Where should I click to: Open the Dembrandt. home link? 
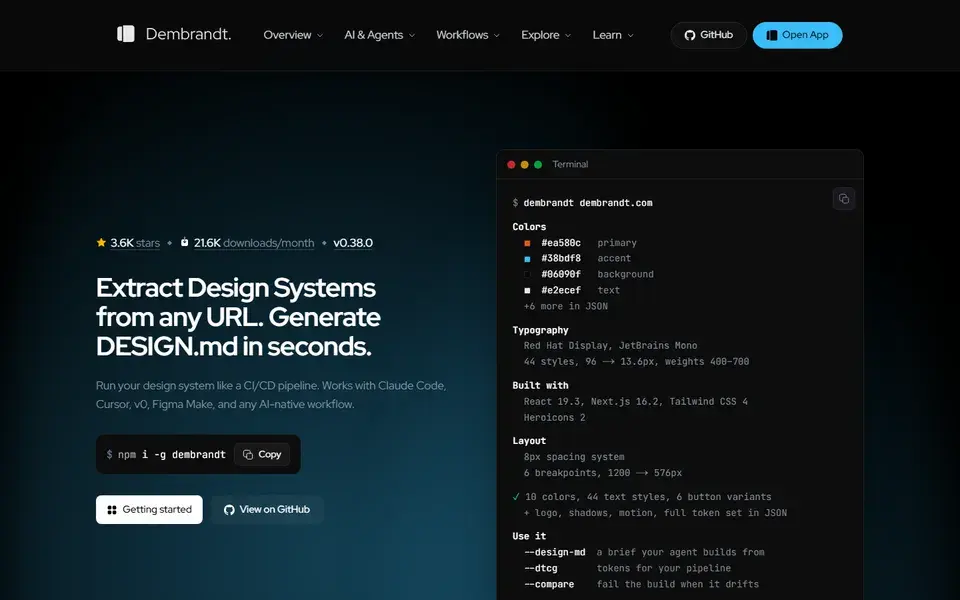174,34
